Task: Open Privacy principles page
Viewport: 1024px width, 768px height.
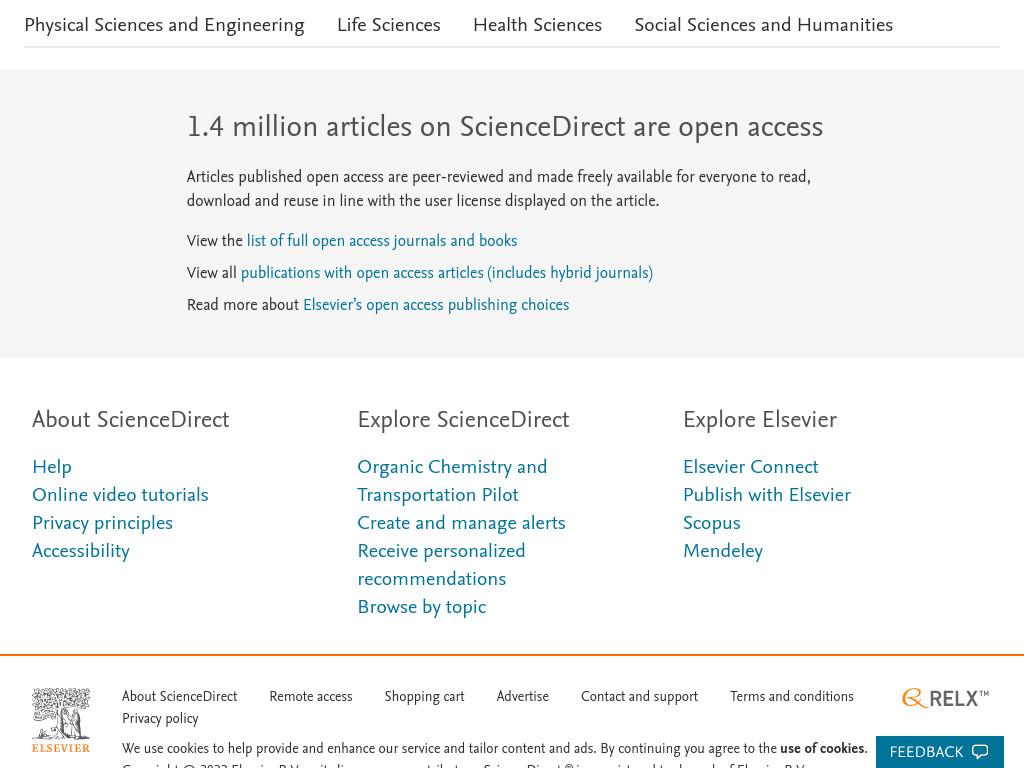Action: [x=103, y=523]
